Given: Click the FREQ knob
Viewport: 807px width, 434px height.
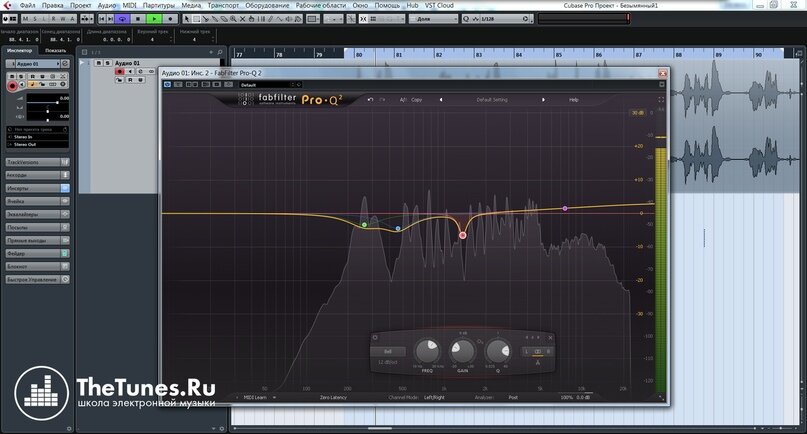Looking at the screenshot, I should coord(427,351).
